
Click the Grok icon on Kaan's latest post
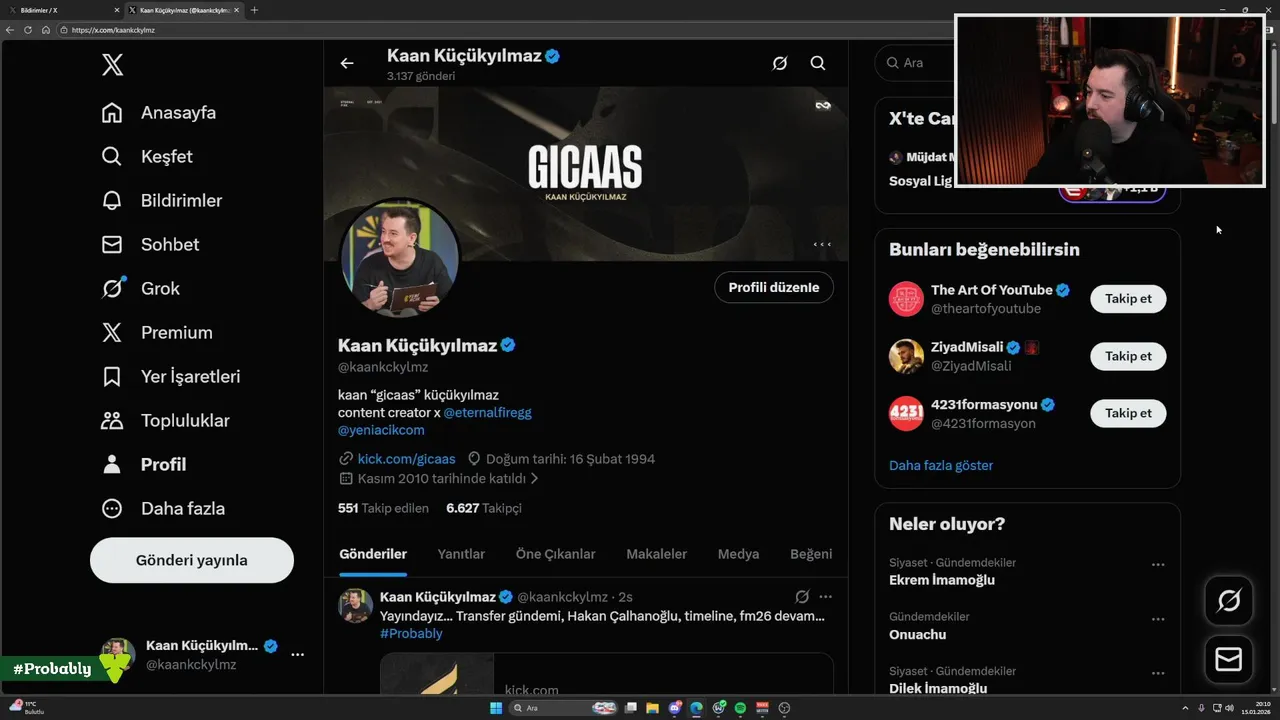[x=802, y=597]
